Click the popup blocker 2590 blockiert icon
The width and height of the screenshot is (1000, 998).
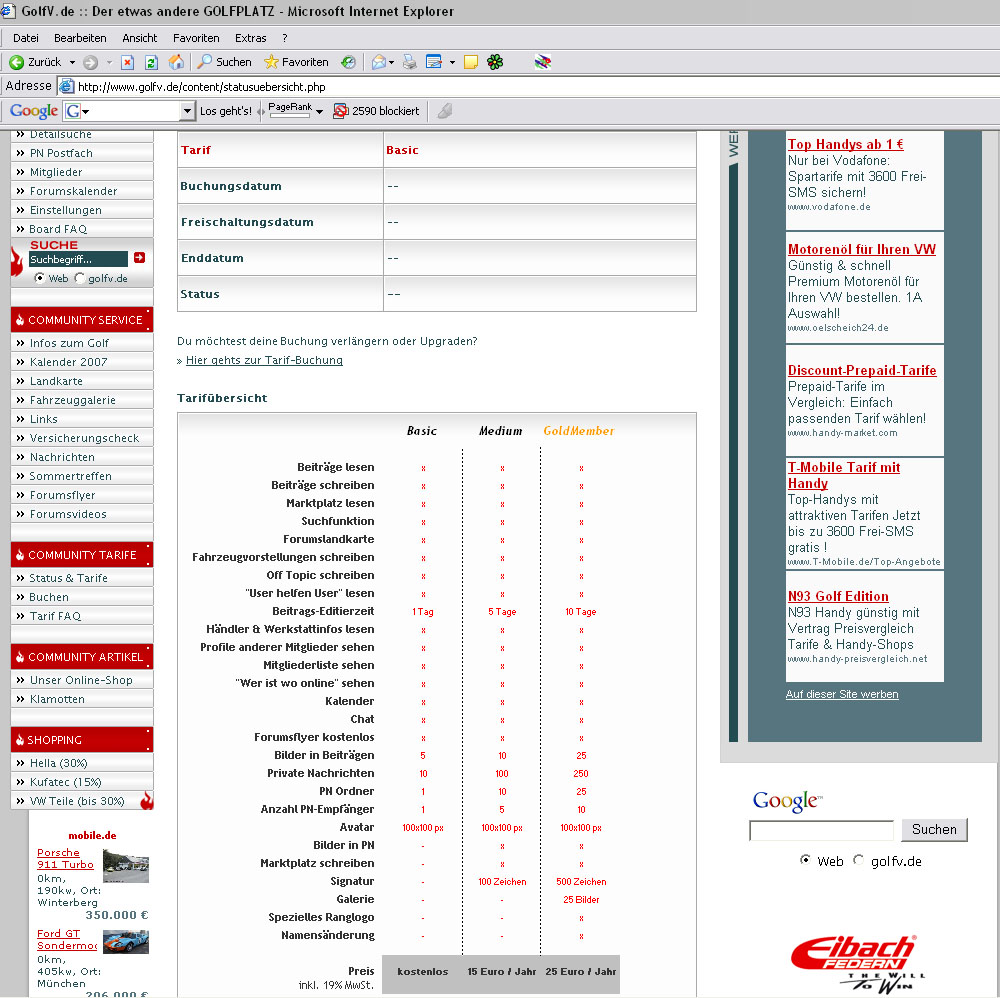pos(376,111)
